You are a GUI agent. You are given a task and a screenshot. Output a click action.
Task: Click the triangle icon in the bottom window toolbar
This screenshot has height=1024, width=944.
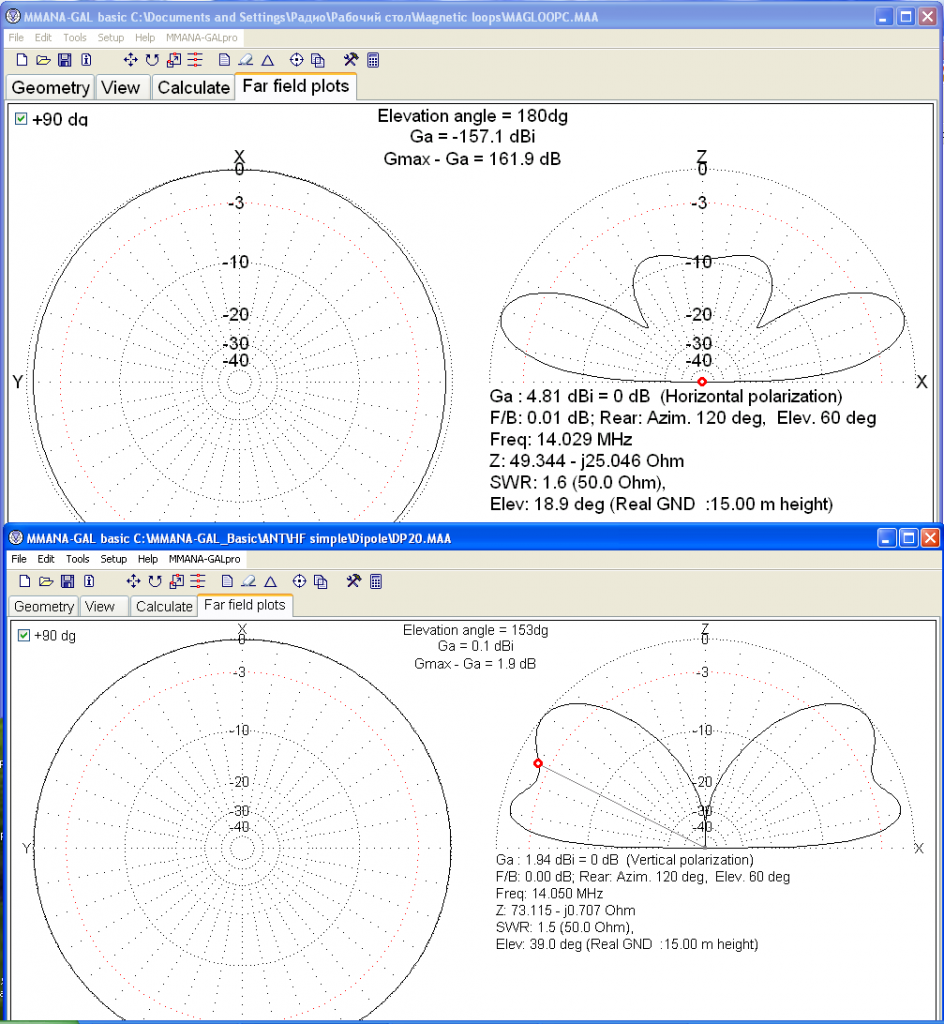pos(268,581)
